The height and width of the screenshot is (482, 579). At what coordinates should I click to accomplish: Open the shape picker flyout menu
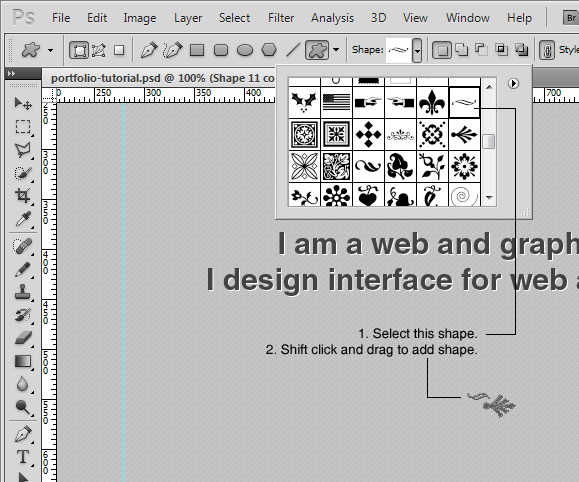click(513, 83)
